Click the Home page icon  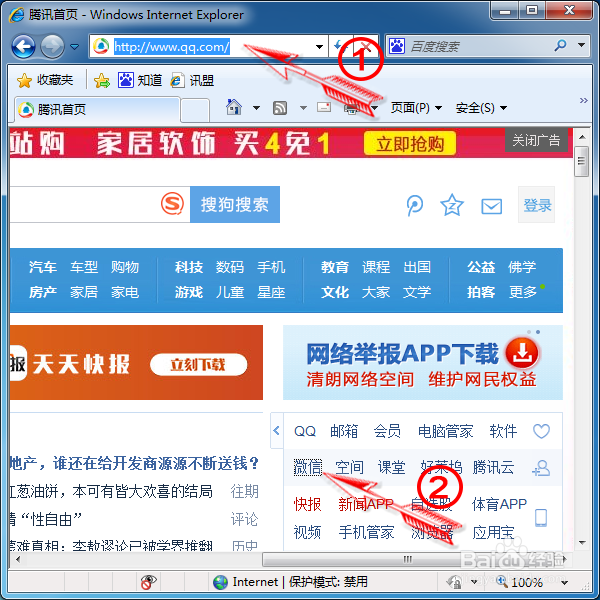click(x=234, y=107)
